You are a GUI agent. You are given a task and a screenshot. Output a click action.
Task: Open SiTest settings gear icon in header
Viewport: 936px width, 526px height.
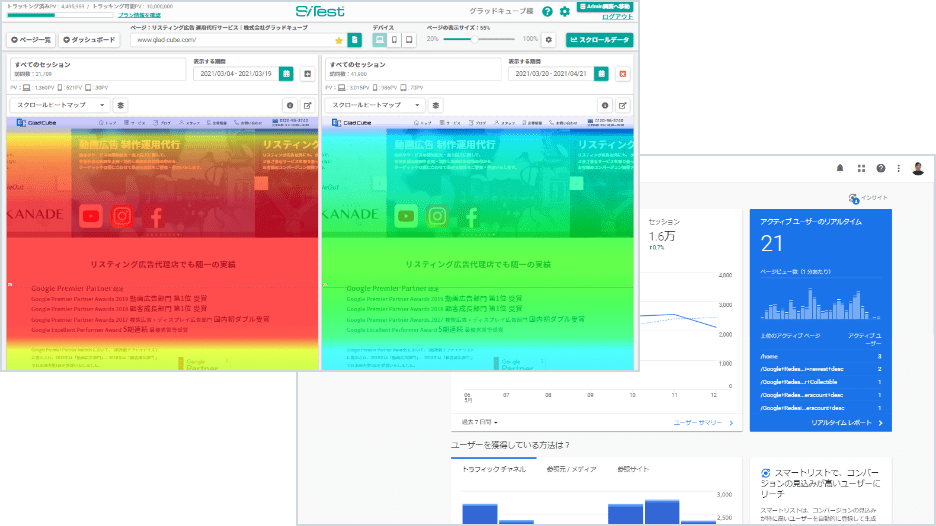(565, 12)
